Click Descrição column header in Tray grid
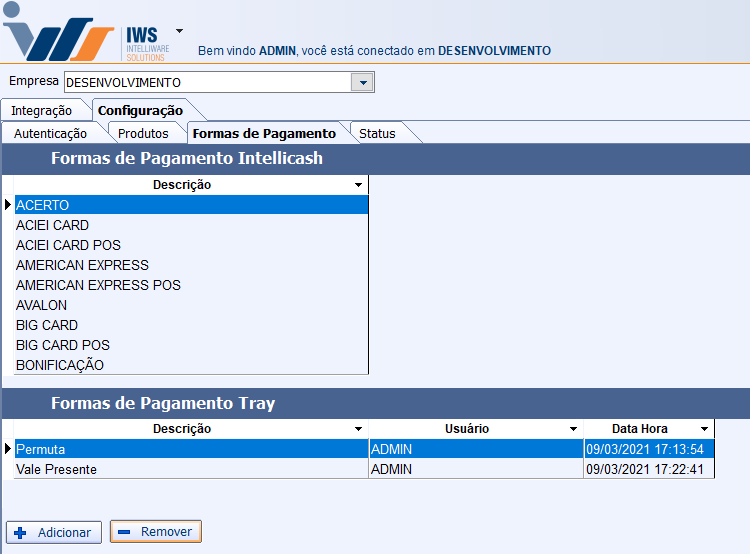The width and height of the screenshot is (752, 554). point(182,428)
